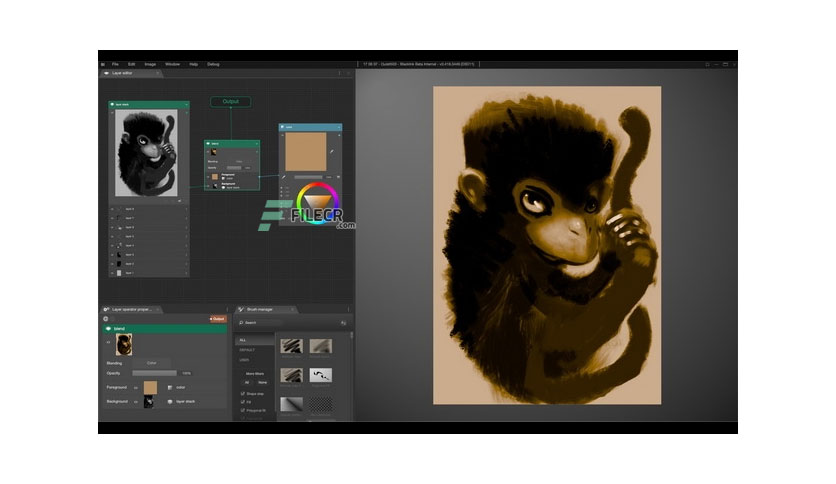836x484 pixels.
Task: Select the ALL brush category
Action: 254,340
